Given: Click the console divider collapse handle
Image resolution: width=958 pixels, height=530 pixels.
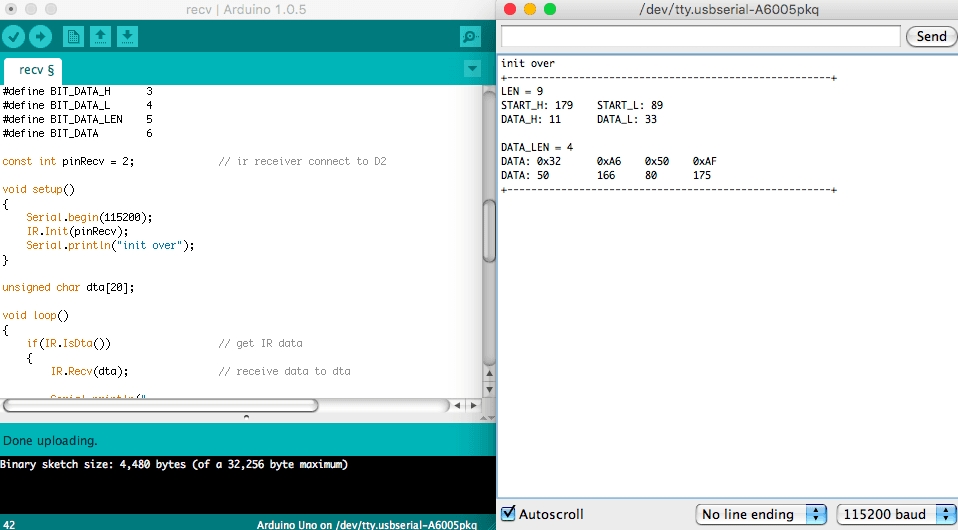Looking at the screenshot, I should click(x=247, y=416).
